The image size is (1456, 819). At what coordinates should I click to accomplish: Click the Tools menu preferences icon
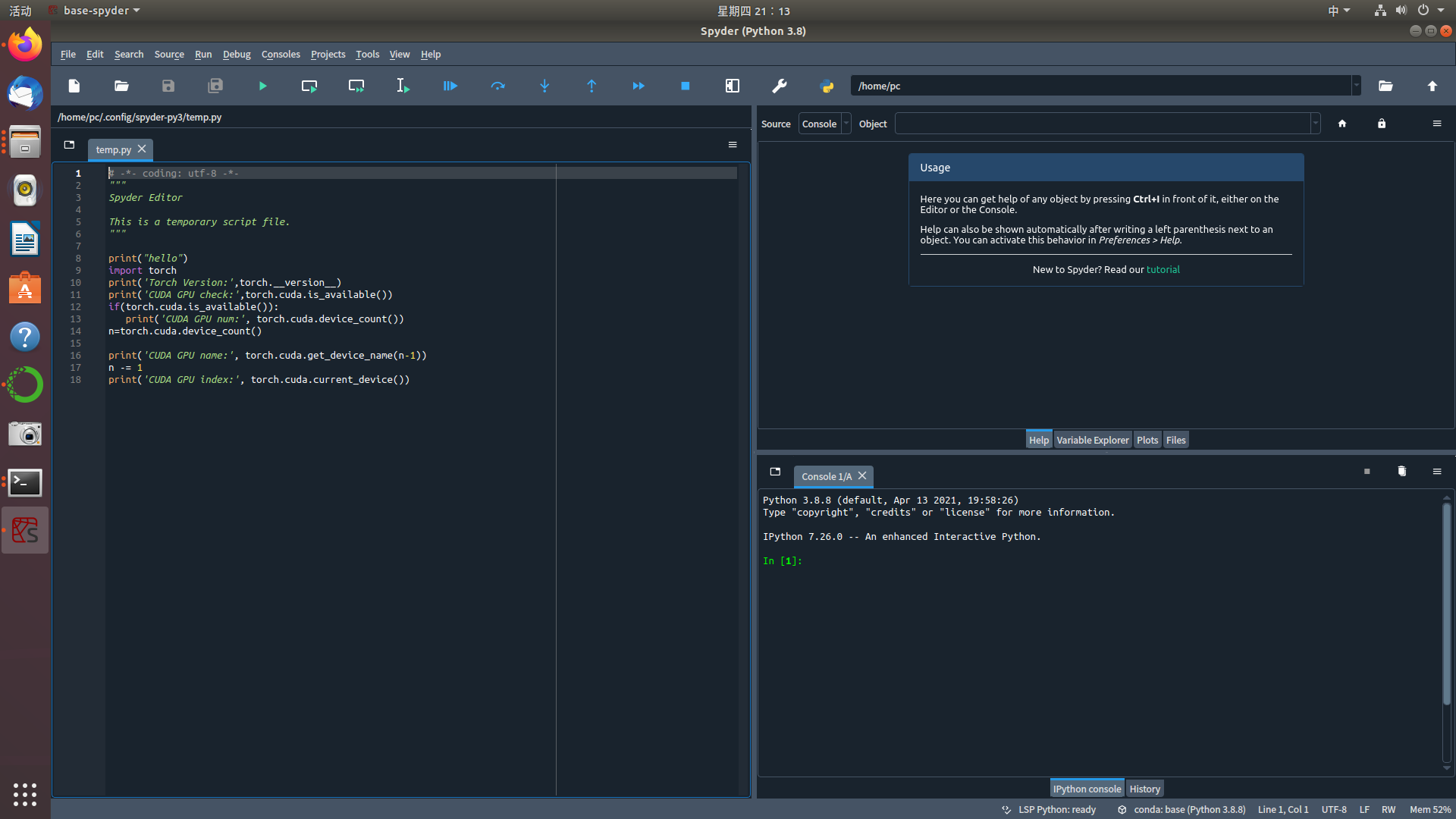tap(779, 86)
